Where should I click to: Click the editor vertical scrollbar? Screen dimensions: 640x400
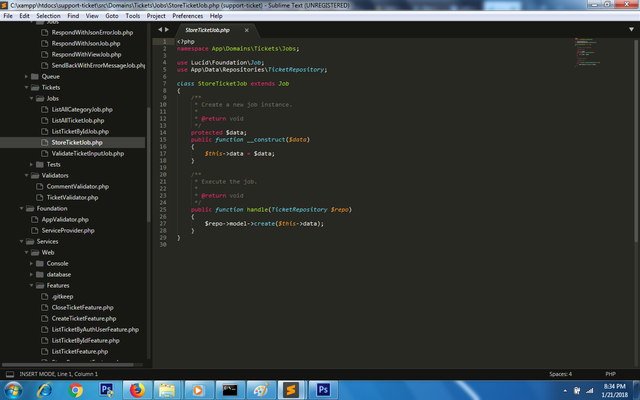(636, 141)
